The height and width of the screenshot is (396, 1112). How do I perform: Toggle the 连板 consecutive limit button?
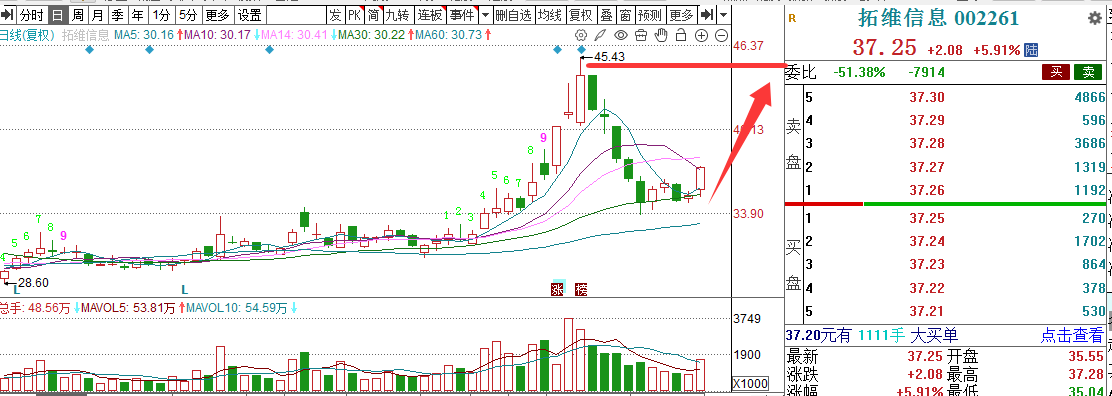click(430, 15)
